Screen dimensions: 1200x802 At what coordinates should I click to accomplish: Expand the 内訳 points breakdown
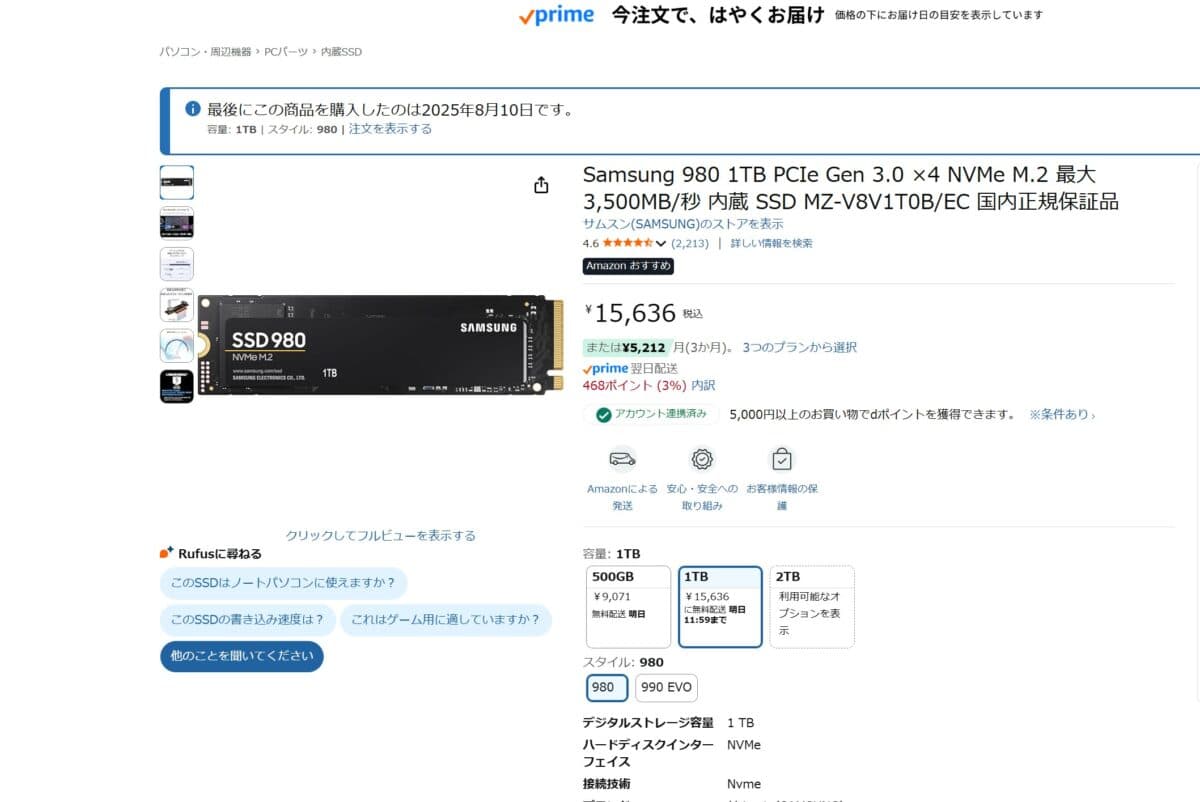click(x=703, y=385)
